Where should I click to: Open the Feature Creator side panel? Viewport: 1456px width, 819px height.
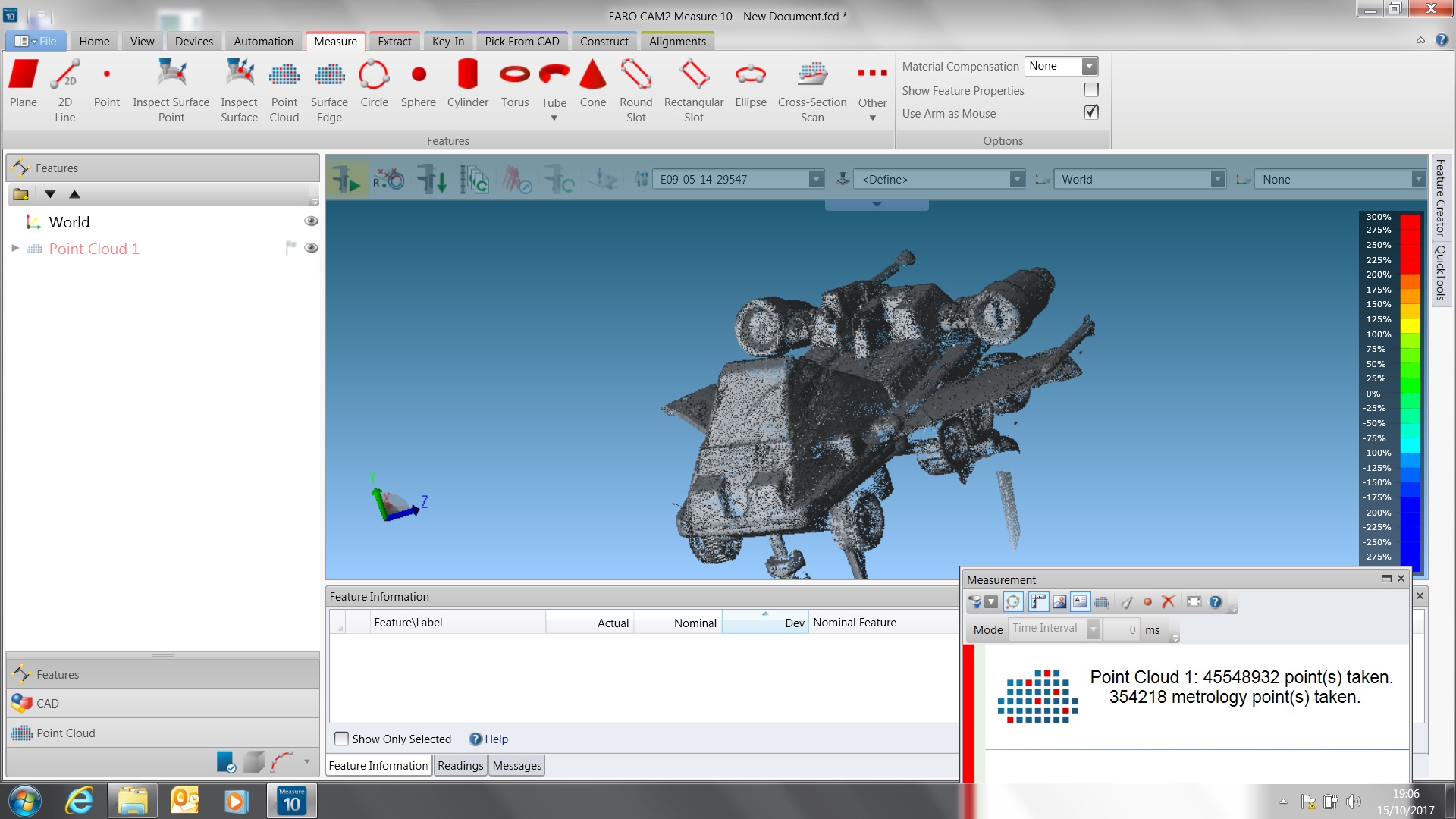tap(1441, 198)
